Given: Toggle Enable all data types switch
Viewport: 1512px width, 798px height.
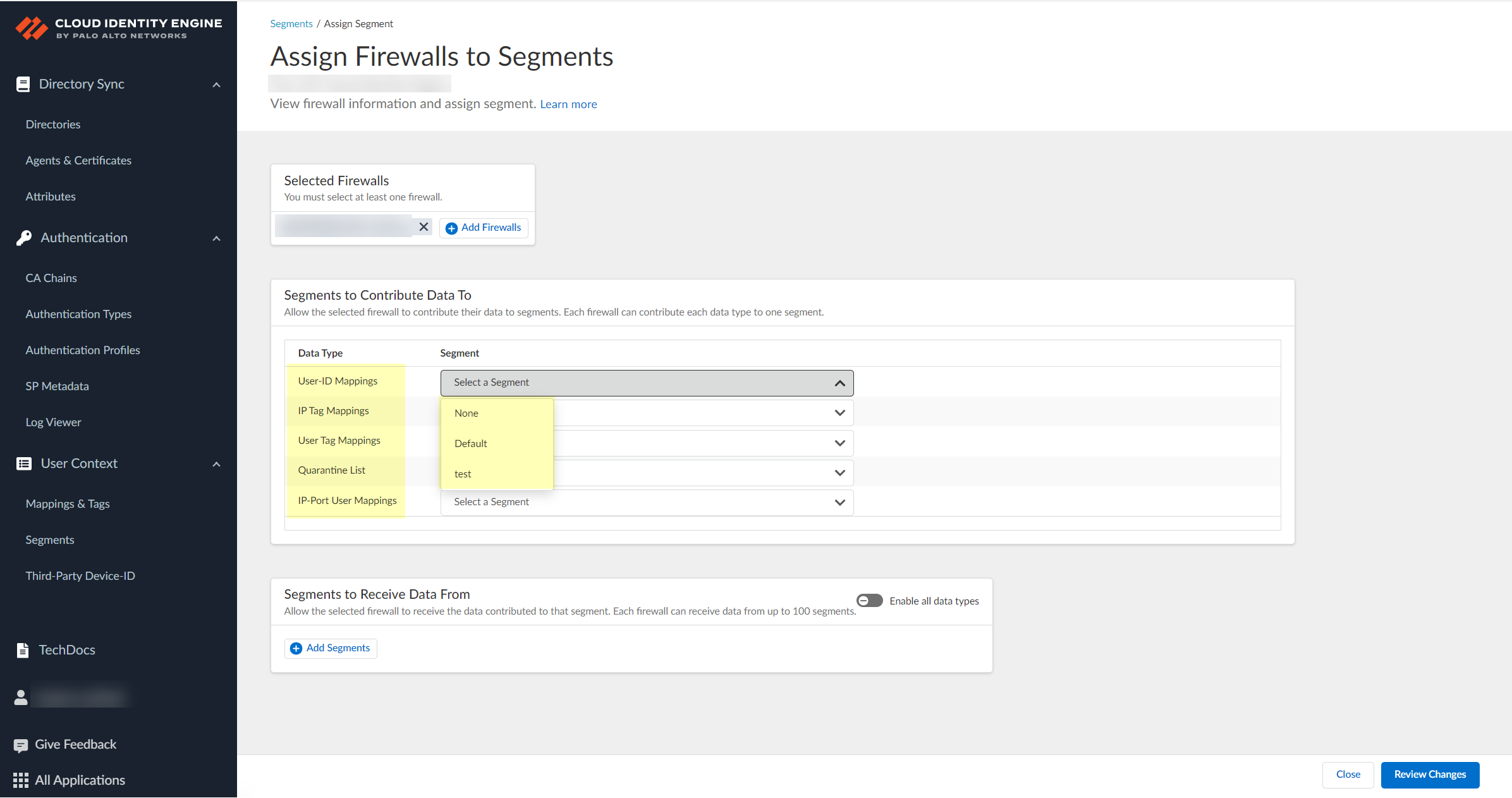Looking at the screenshot, I should click(x=869, y=601).
